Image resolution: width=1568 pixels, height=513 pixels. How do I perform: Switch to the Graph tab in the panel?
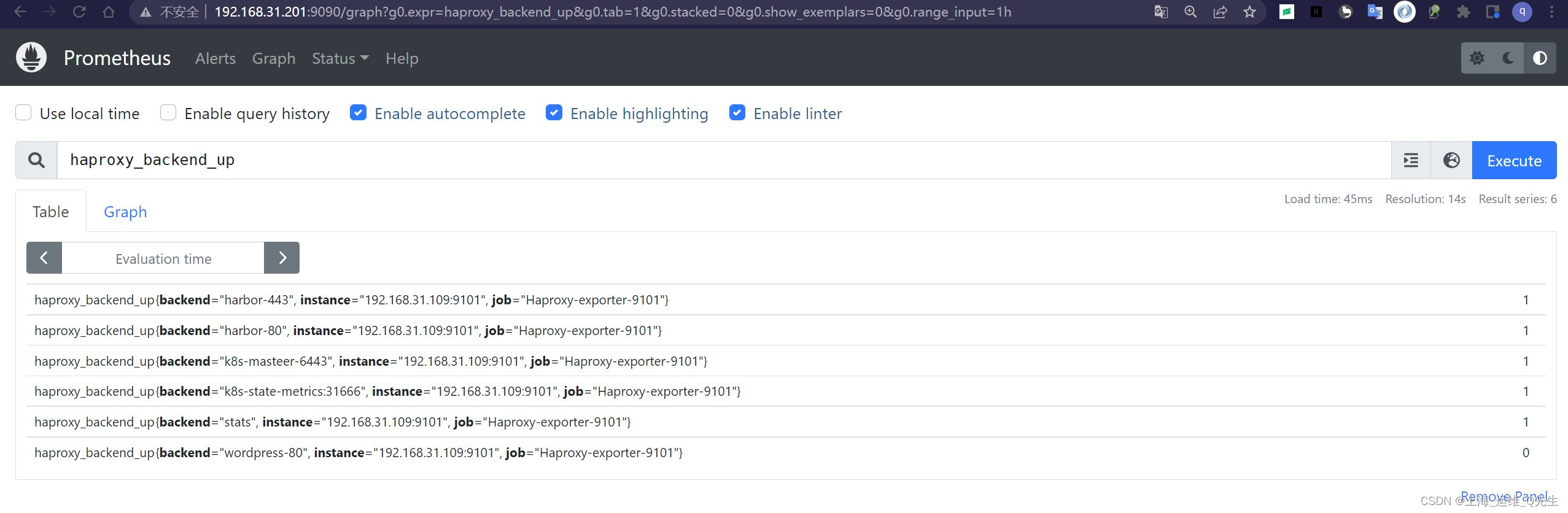(125, 212)
